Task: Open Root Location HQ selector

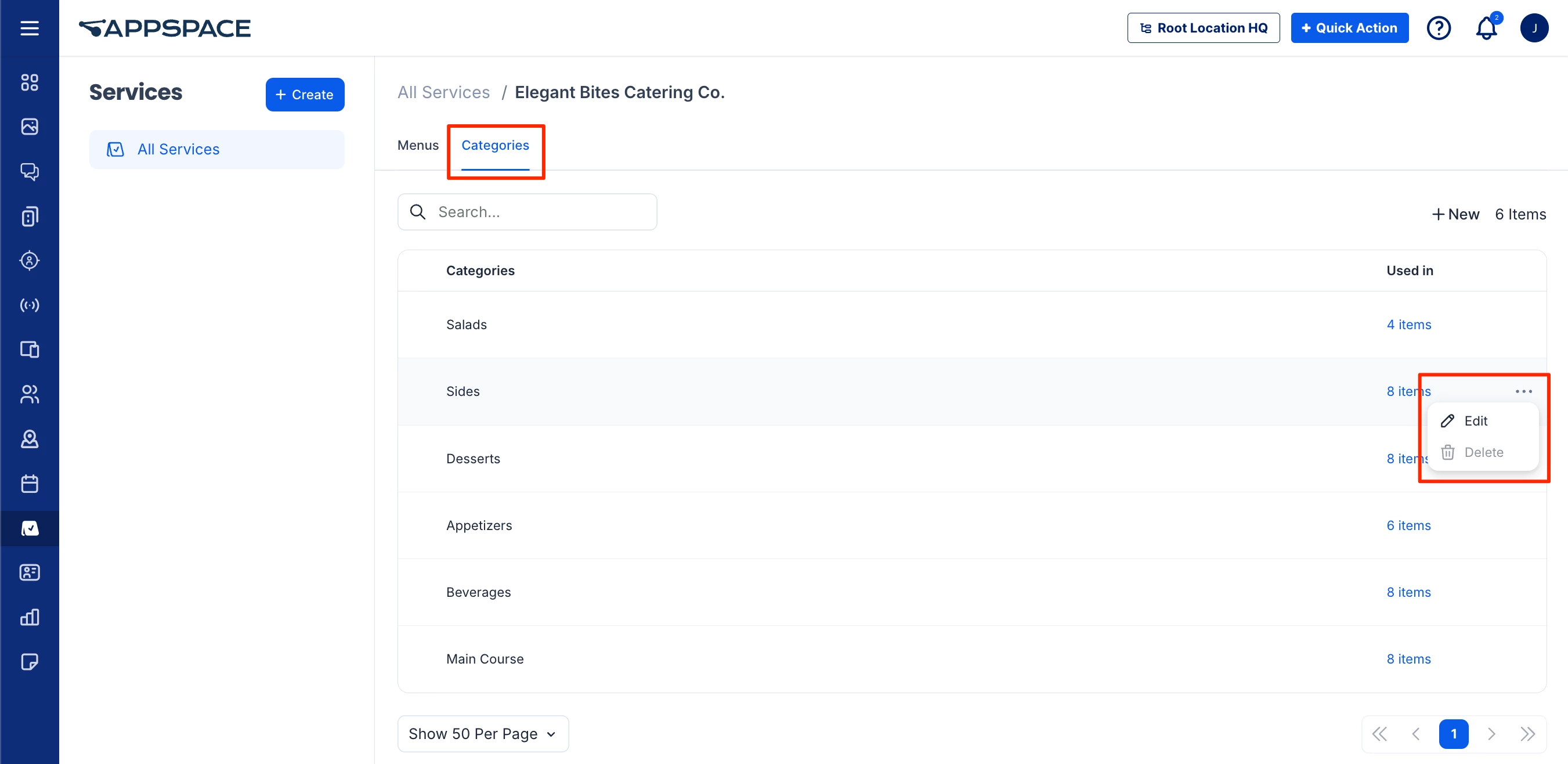Action: 1203,28
